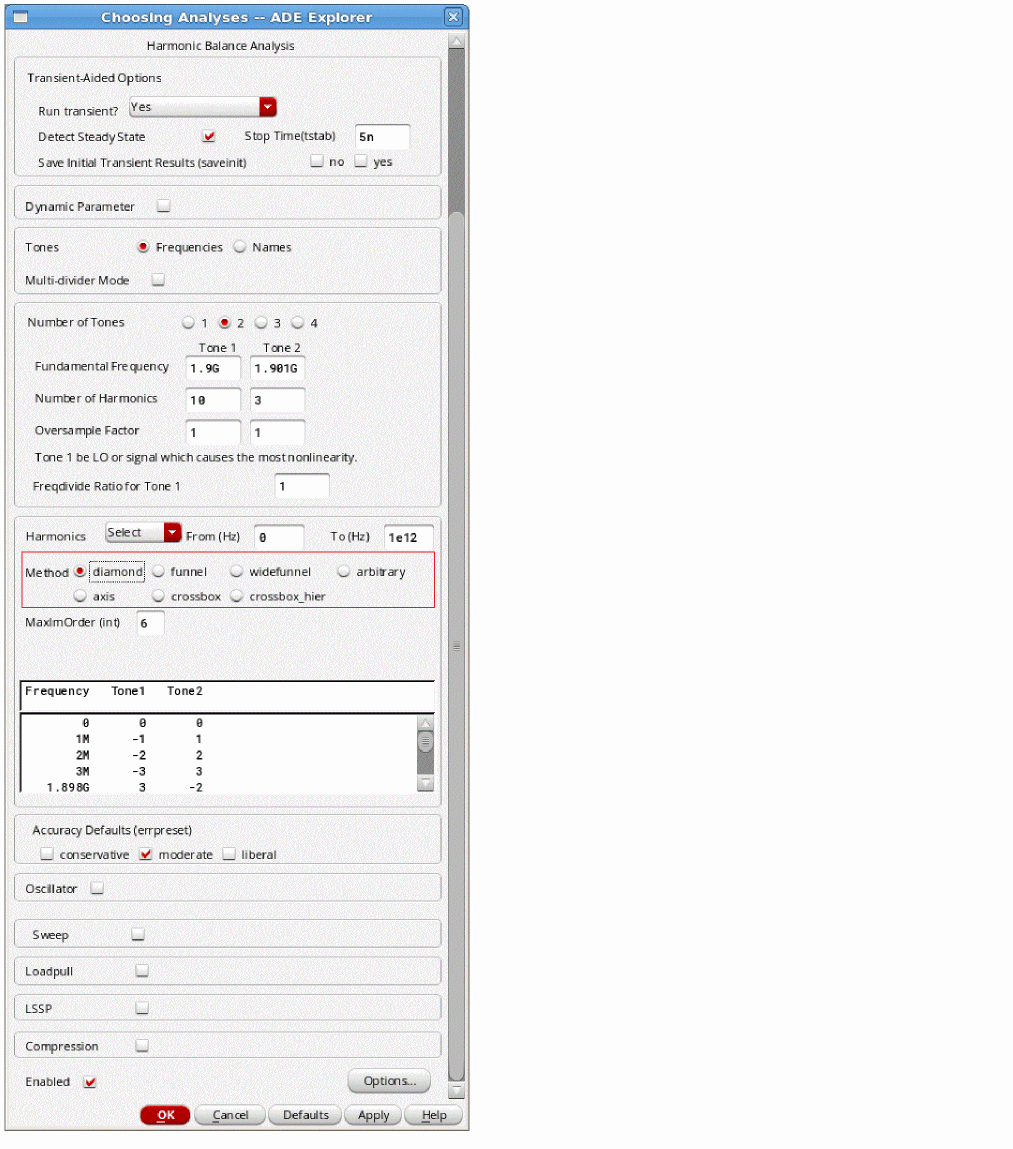Set Number of Tones to 3
Image resolution: width=1013 pixels, height=1149 pixels.
(x=261, y=323)
